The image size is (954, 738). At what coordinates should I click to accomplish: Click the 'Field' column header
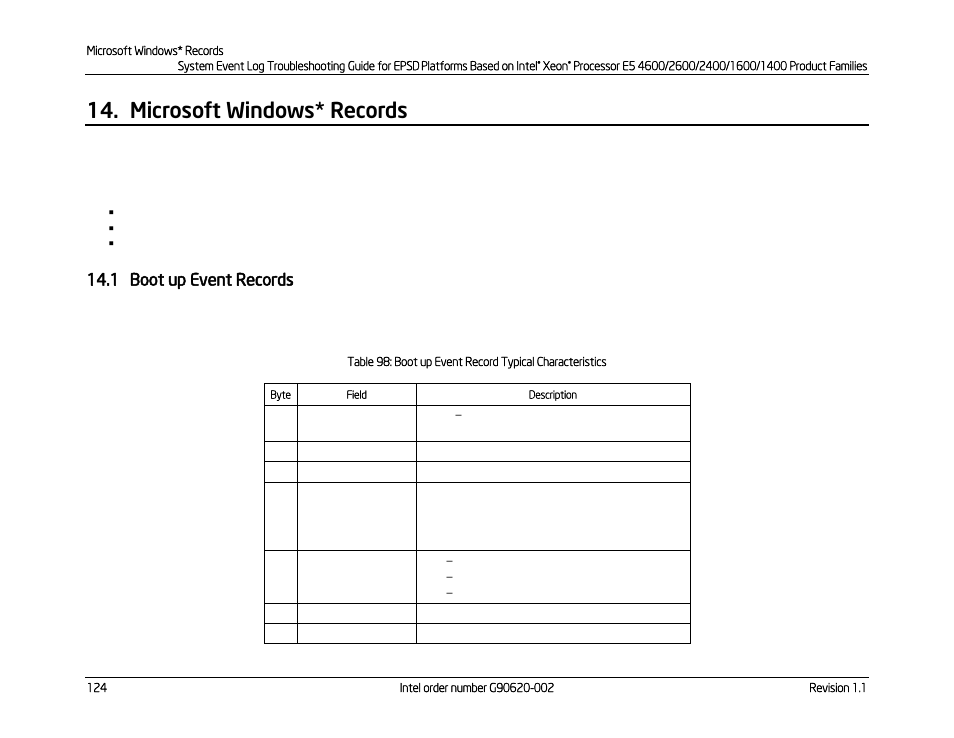pos(357,395)
